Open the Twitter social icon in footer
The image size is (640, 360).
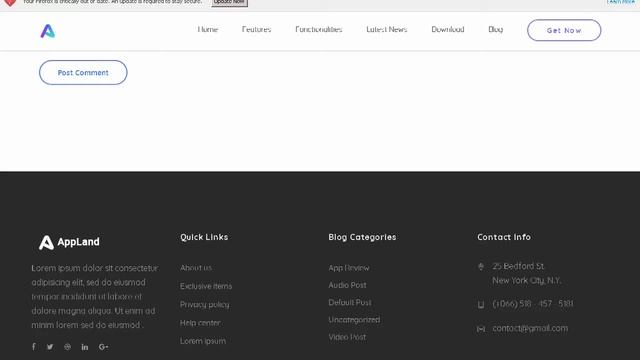(50, 347)
